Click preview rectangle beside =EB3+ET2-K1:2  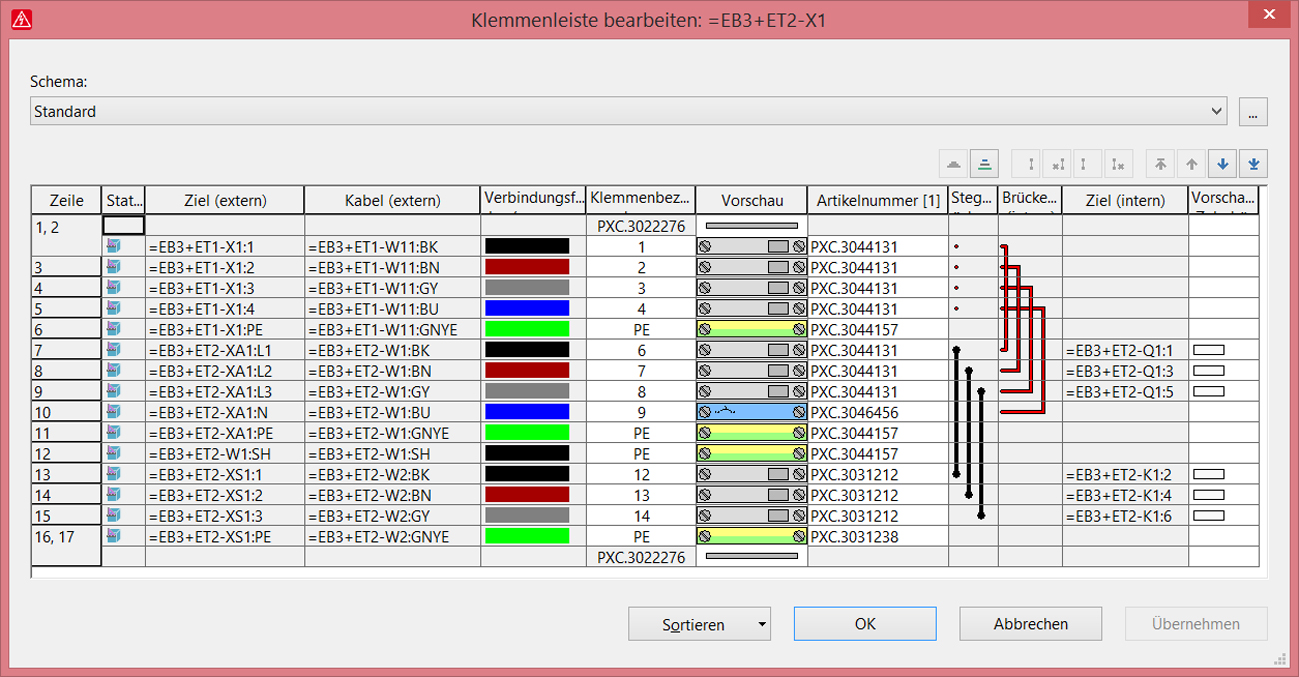tap(1209, 475)
